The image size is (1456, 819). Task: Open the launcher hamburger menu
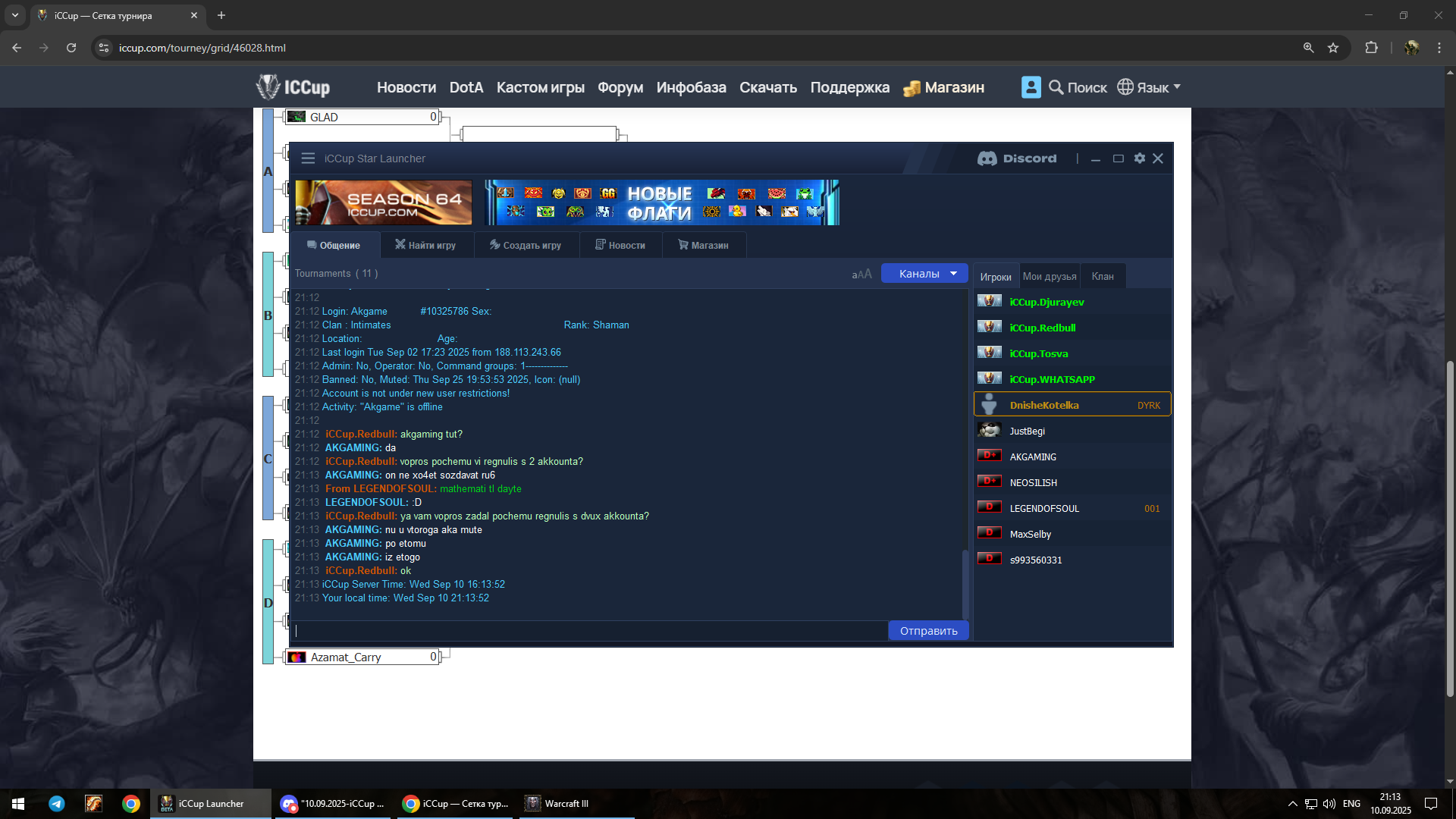[308, 158]
